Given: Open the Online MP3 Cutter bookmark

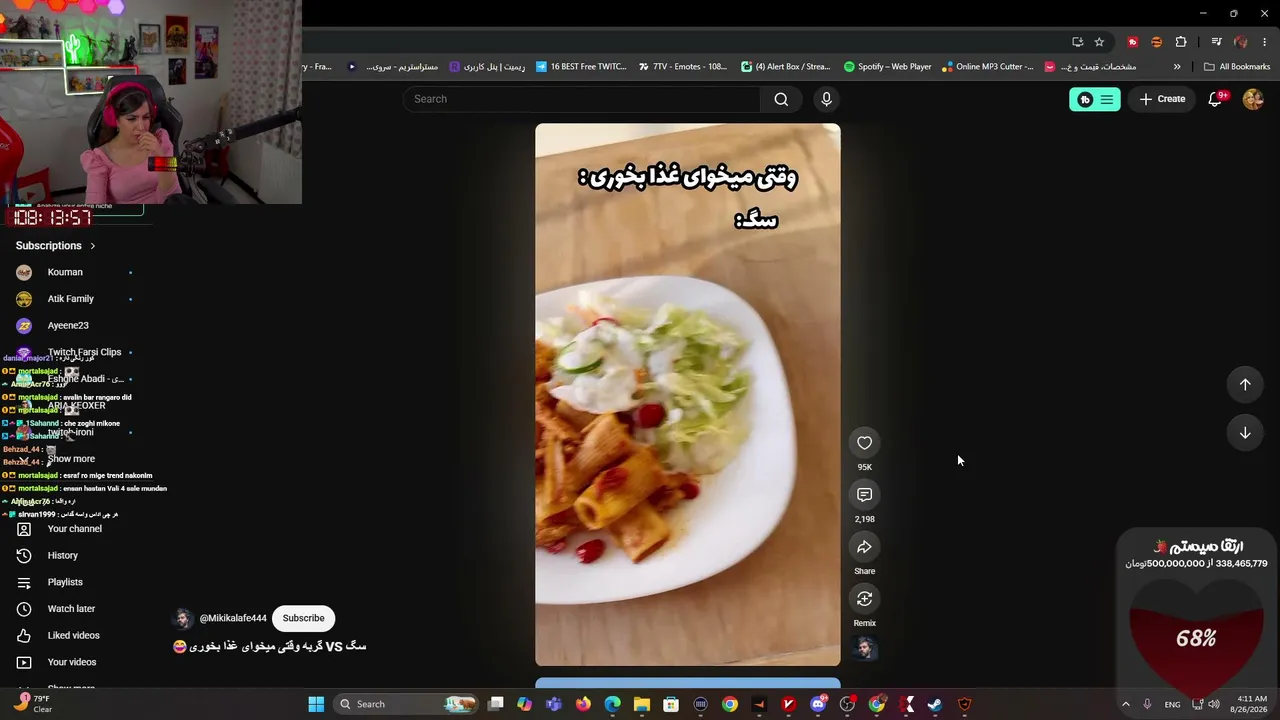Looking at the screenshot, I should pyautogui.click(x=988, y=67).
